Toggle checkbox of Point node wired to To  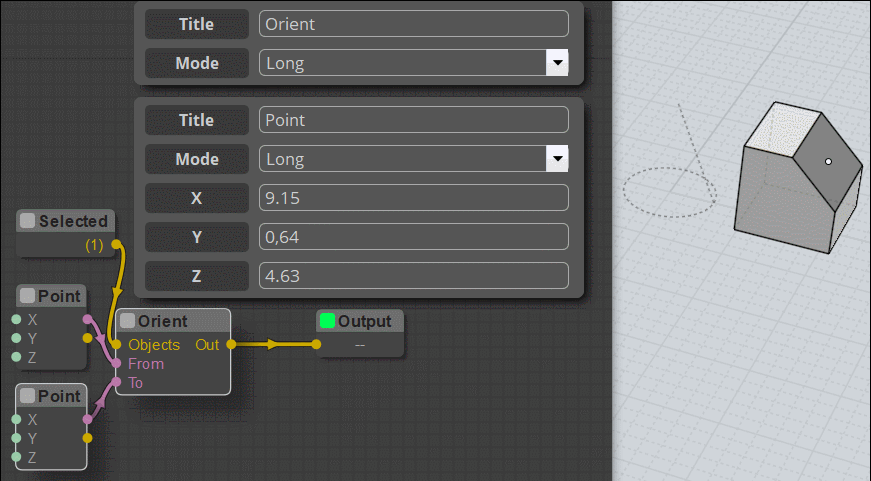click(x=27, y=395)
